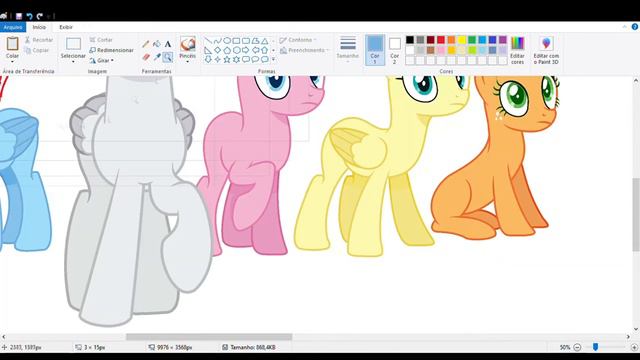Open the Arquivo file menu
This screenshot has width=640, height=360.
[13, 27]
